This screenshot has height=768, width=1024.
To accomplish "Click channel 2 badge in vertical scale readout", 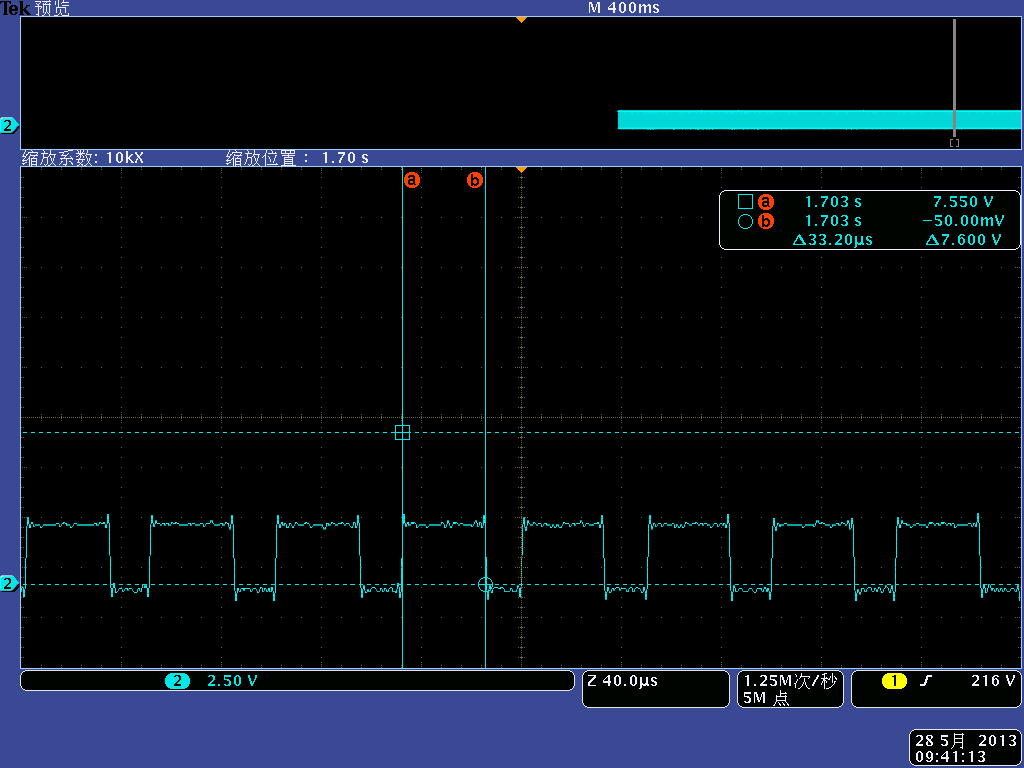I will click(x=177, y=681).
